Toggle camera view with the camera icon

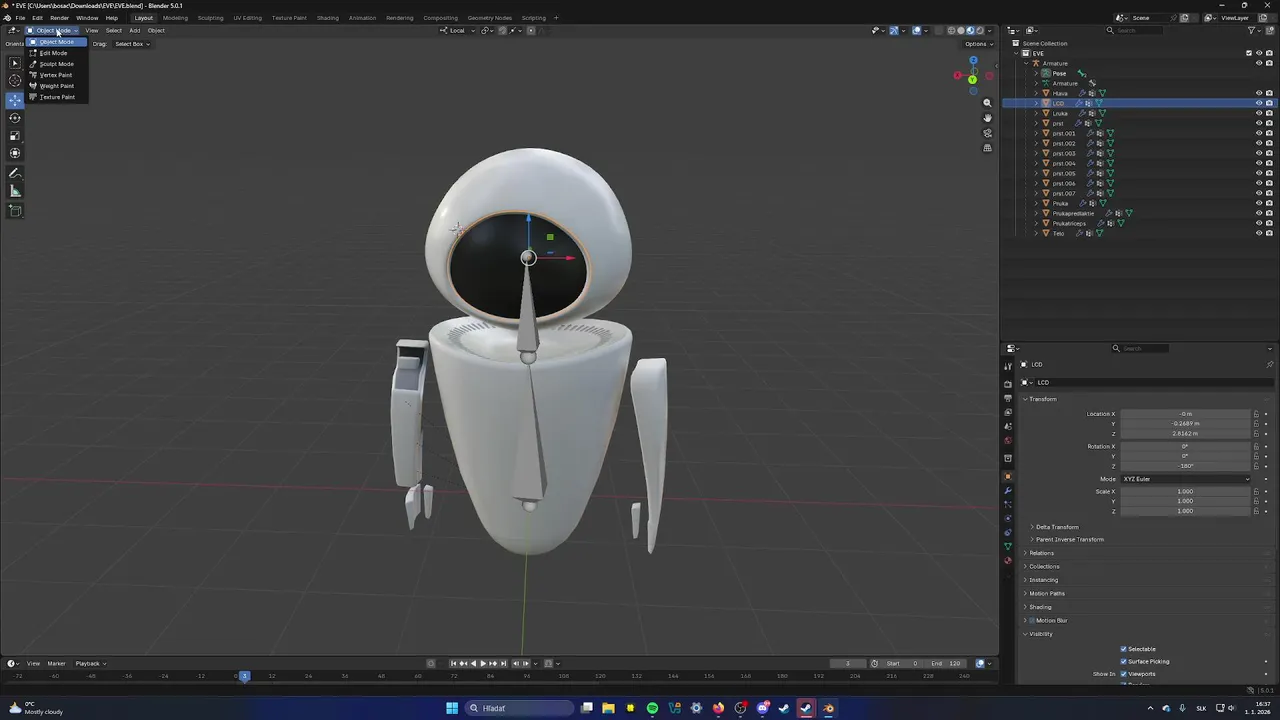click(x=987, y=133)
